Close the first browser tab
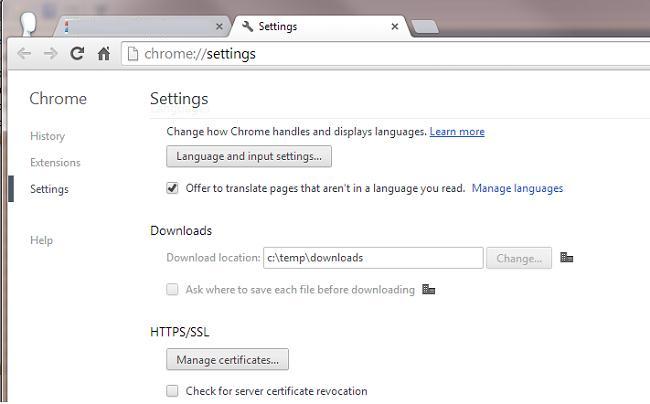650x404 pixels. coord(219,27)
